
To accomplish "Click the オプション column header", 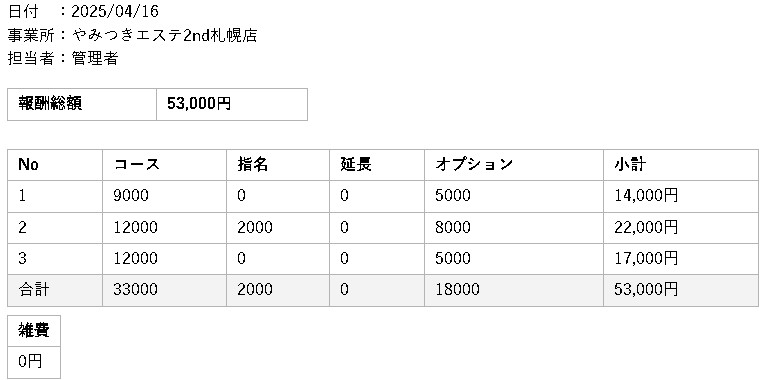I will coord(514,165).
